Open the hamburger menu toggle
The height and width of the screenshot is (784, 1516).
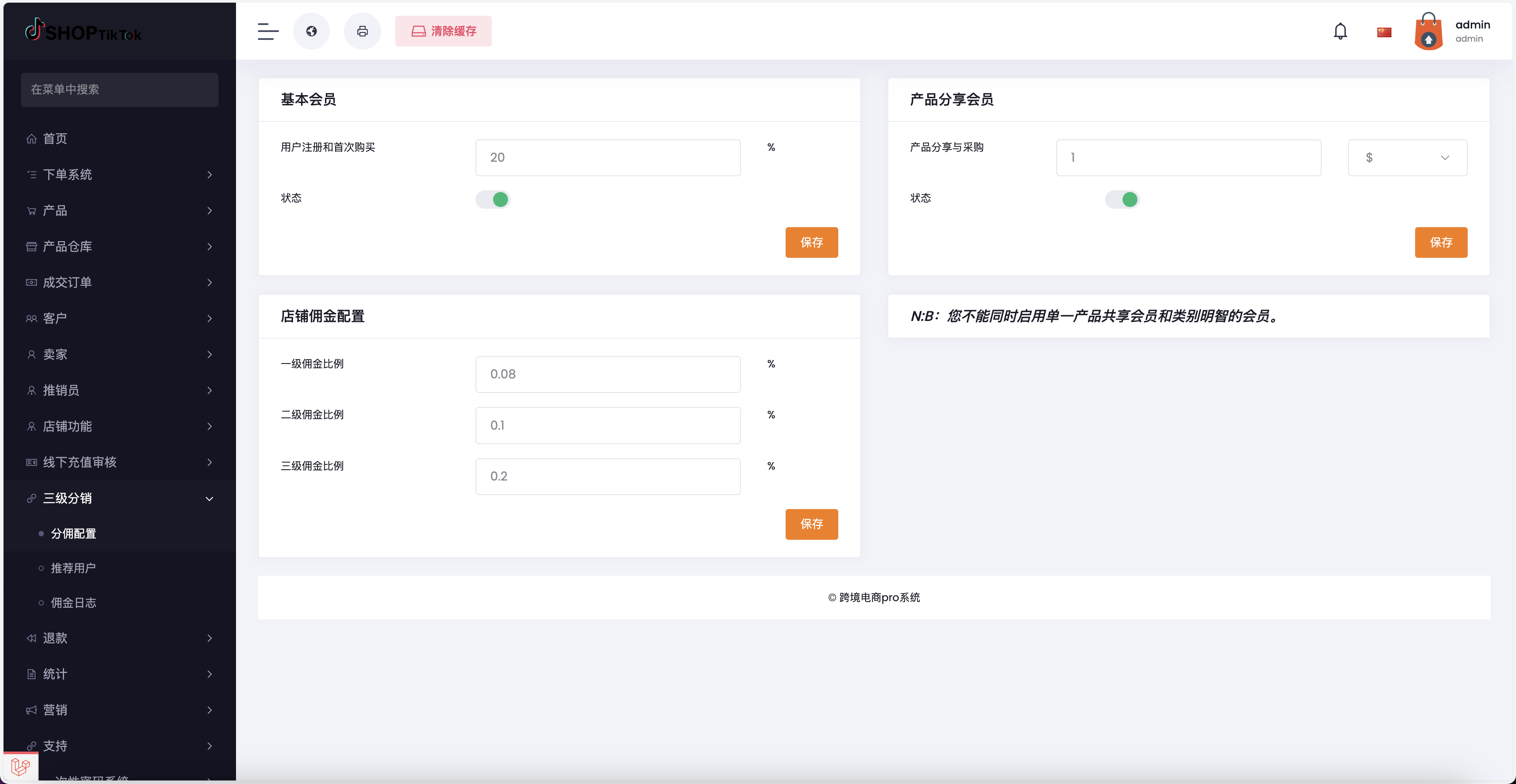coord(268,31)
